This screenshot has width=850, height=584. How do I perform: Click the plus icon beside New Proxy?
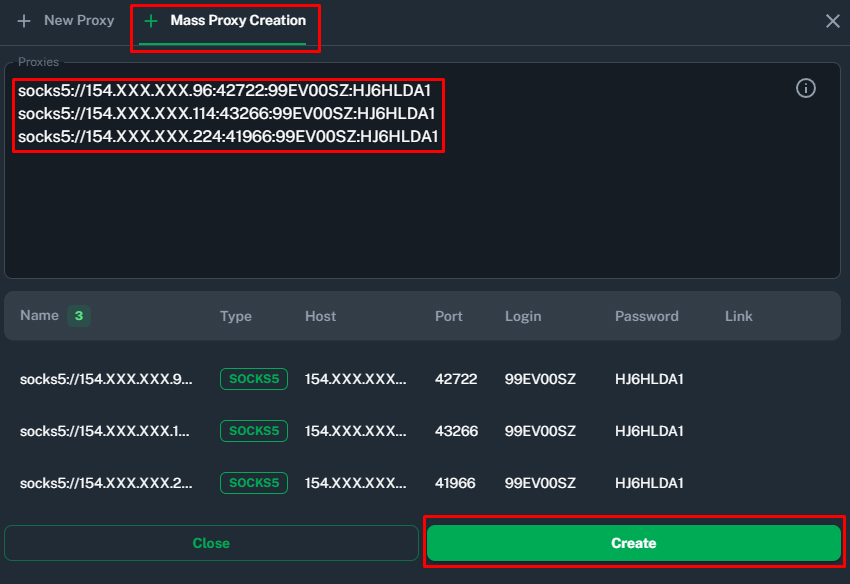24,21
